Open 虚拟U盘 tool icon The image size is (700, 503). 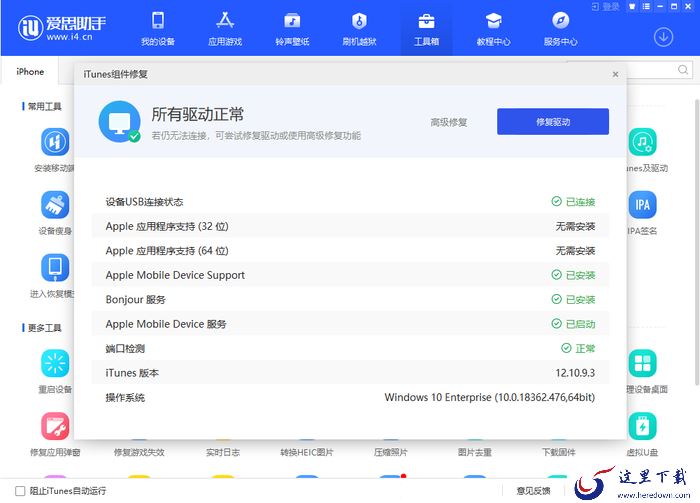click(643, 426)
